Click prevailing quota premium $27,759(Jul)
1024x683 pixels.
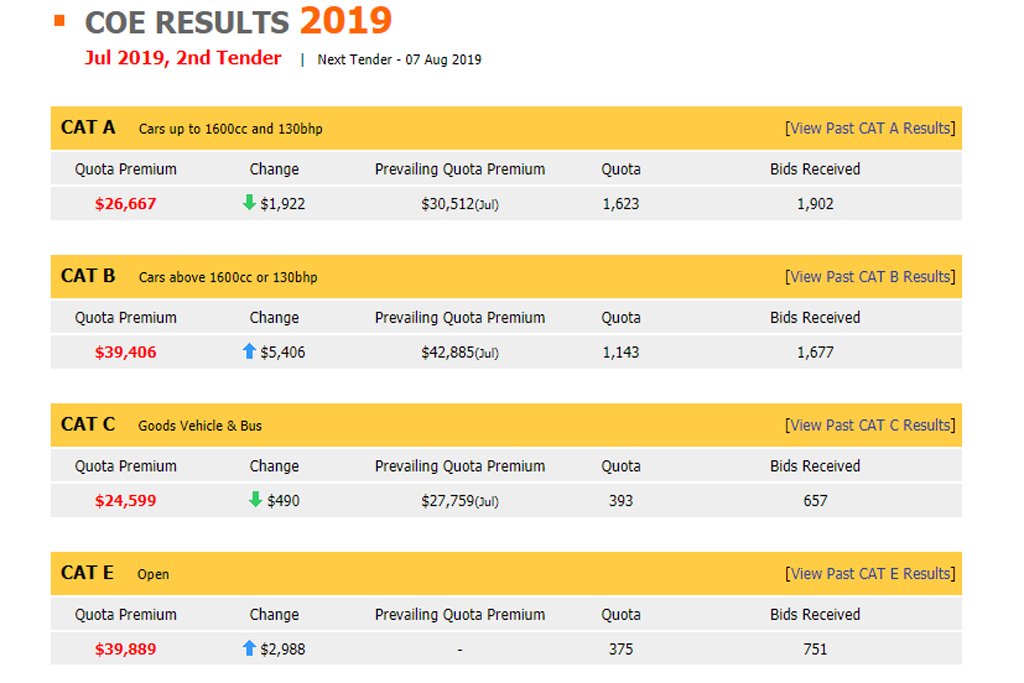[x=460, y=501]
